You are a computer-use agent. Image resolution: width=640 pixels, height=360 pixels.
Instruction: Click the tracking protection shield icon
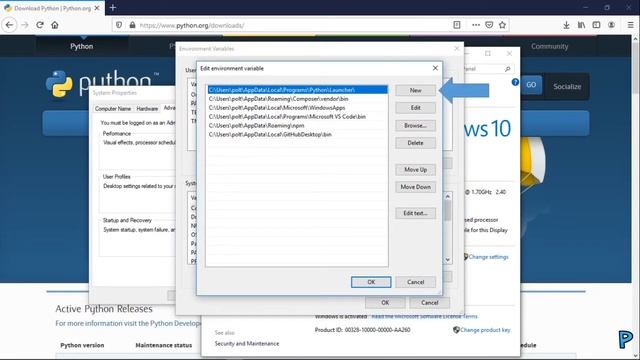pos(119,25)
